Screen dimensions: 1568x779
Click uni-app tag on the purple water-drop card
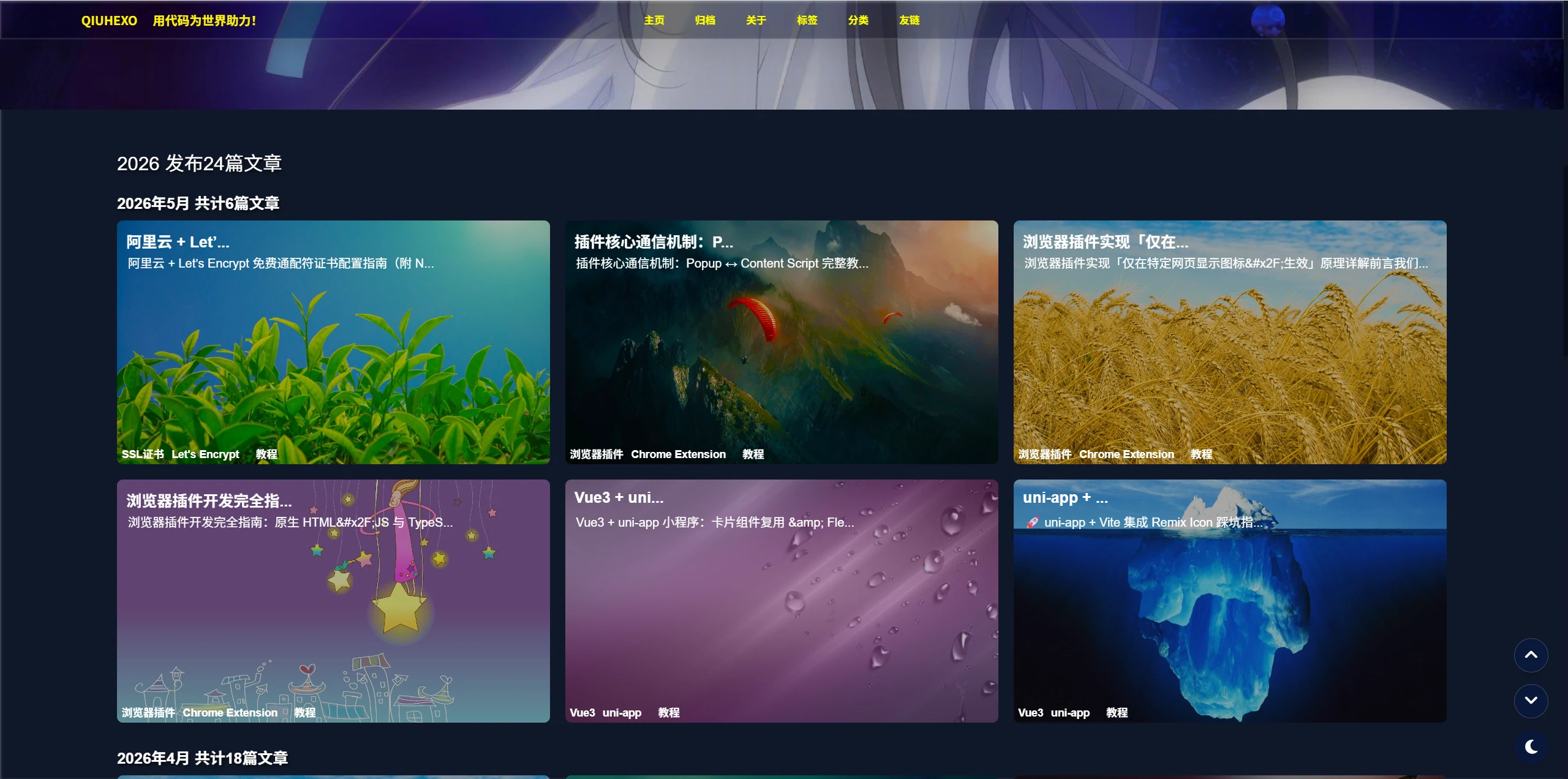622,713
